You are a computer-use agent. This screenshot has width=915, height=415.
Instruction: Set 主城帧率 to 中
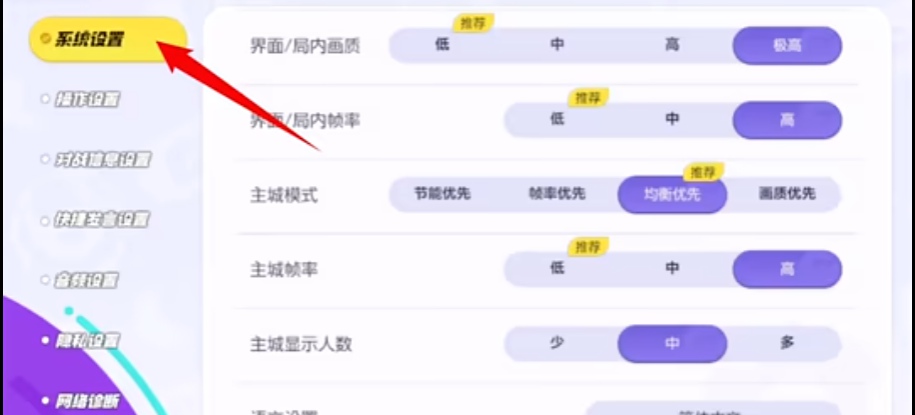pyautogui.click(x=672, y=268)
